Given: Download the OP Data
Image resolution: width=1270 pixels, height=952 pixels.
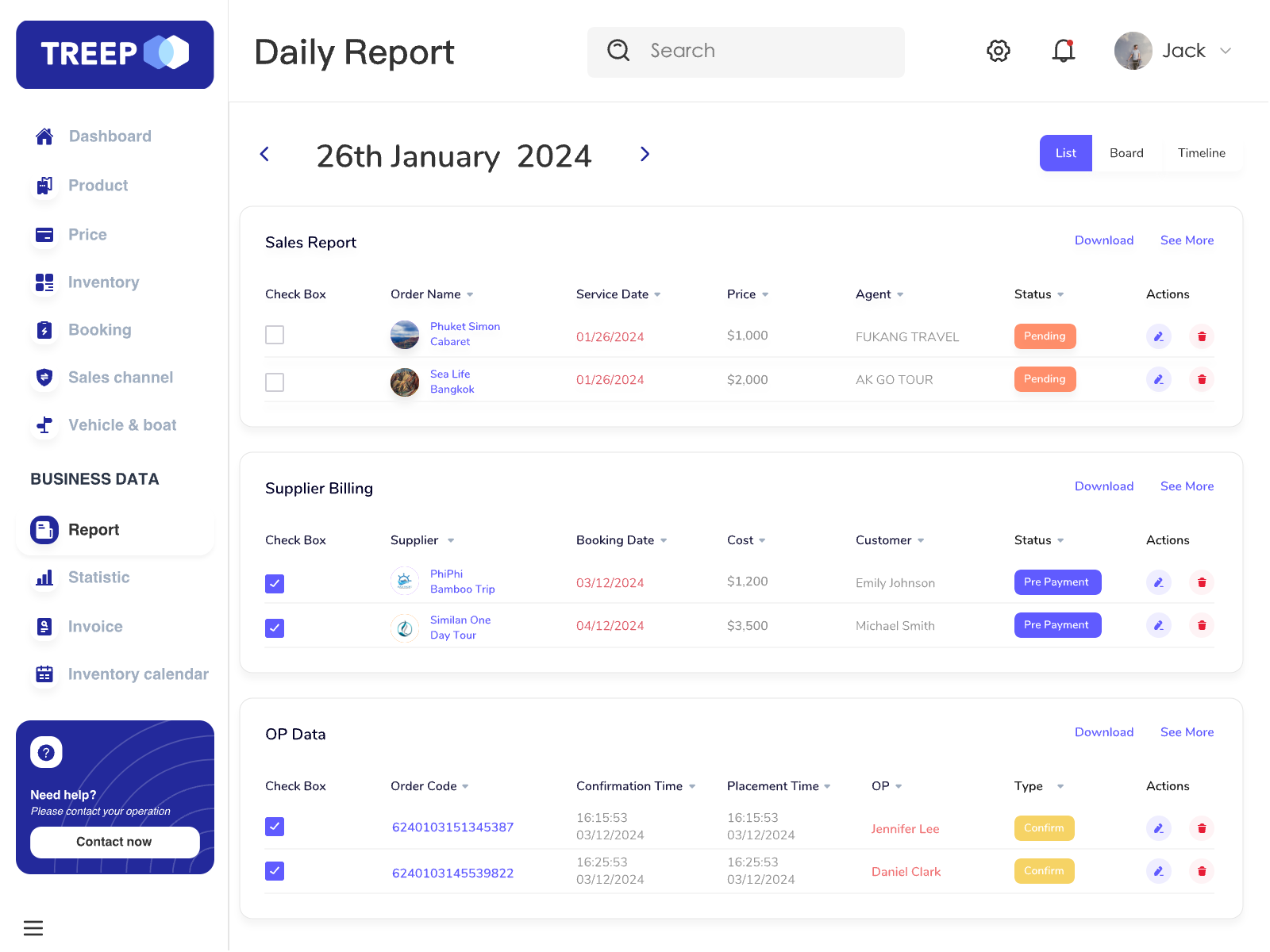Looking at the screenshot, I should (x=1103, y=732).
